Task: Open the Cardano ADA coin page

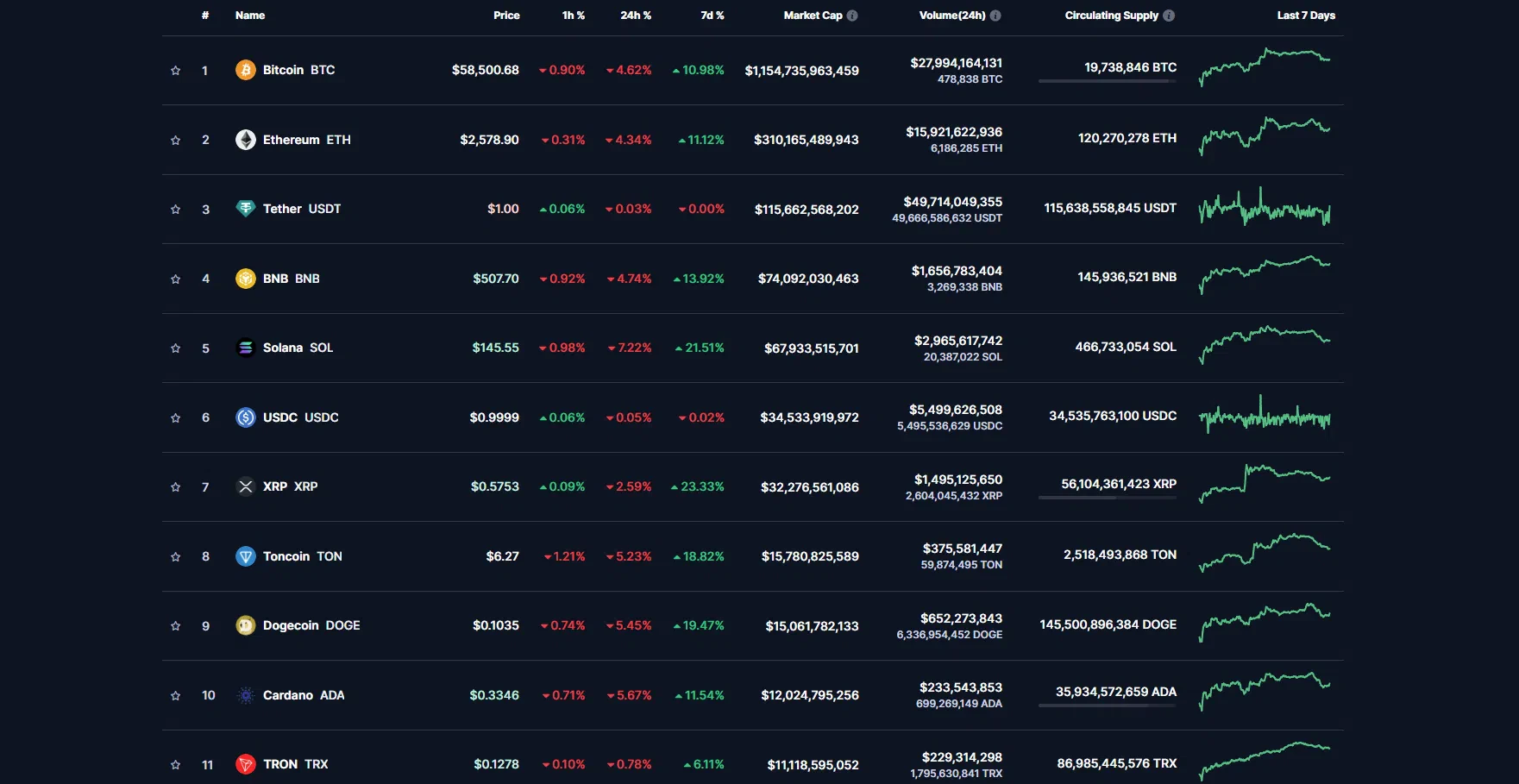Action: click(304, 695)
